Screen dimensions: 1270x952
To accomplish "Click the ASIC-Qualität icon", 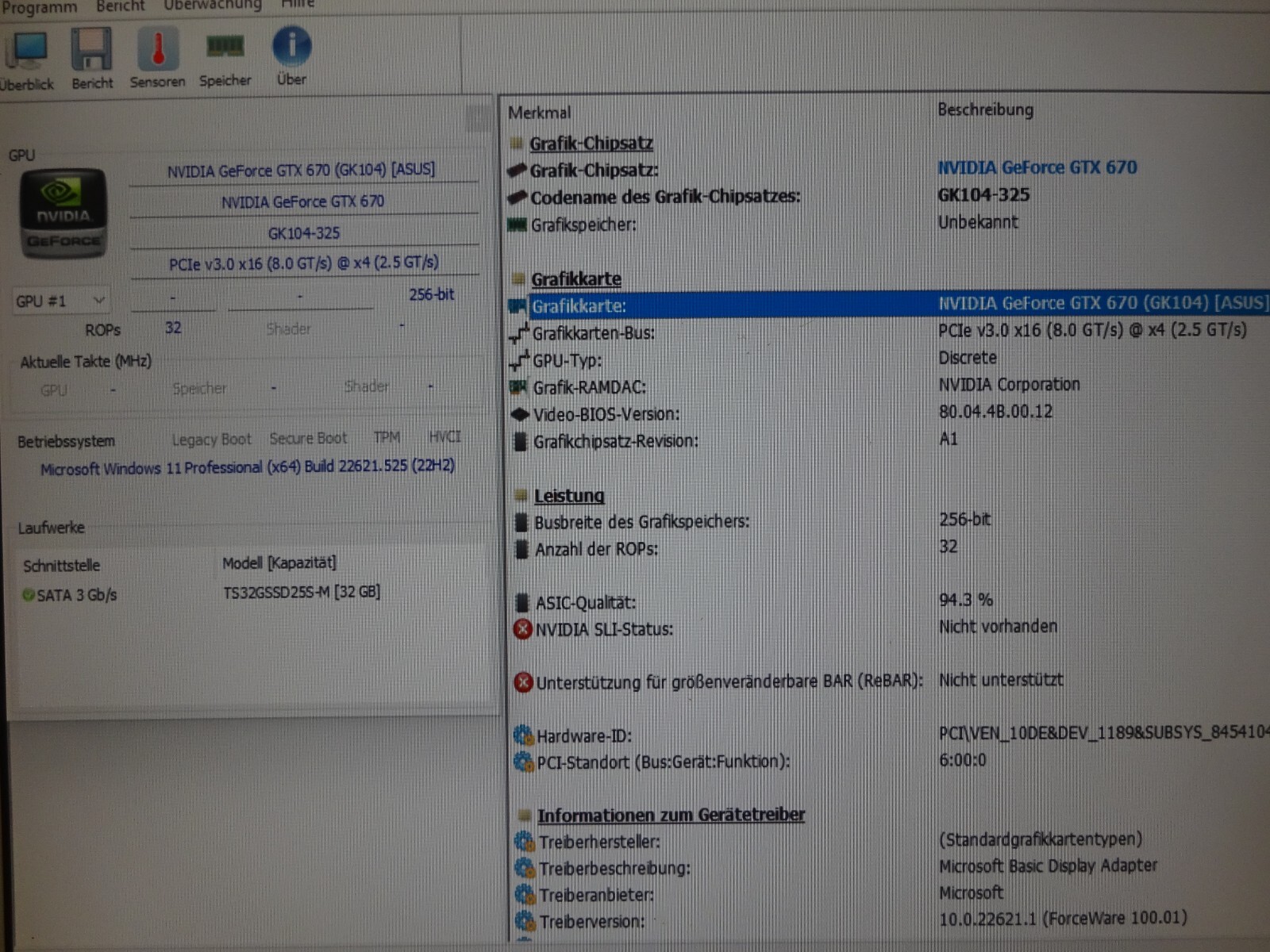I will pyautogui.click(x=522, y=603).
